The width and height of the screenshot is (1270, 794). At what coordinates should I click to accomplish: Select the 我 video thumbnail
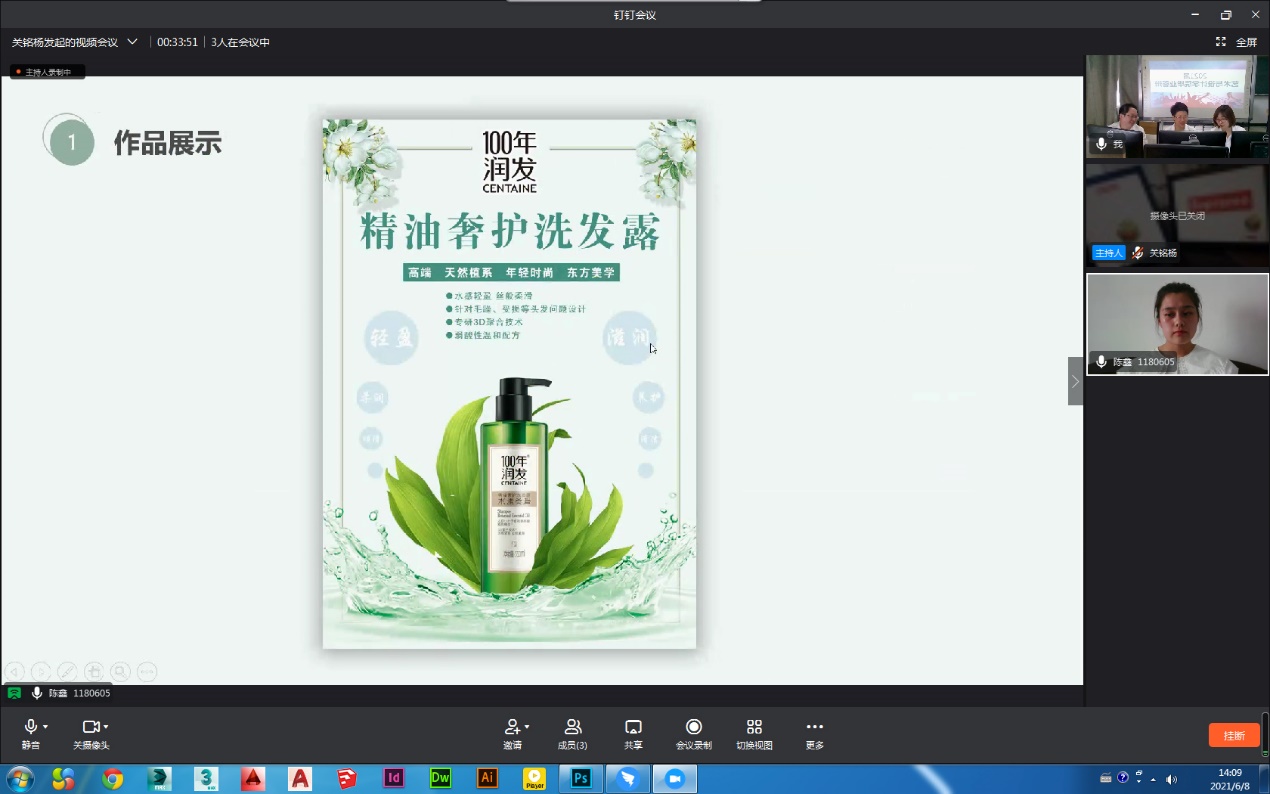pyautogui.click(x=1177, y=106)
